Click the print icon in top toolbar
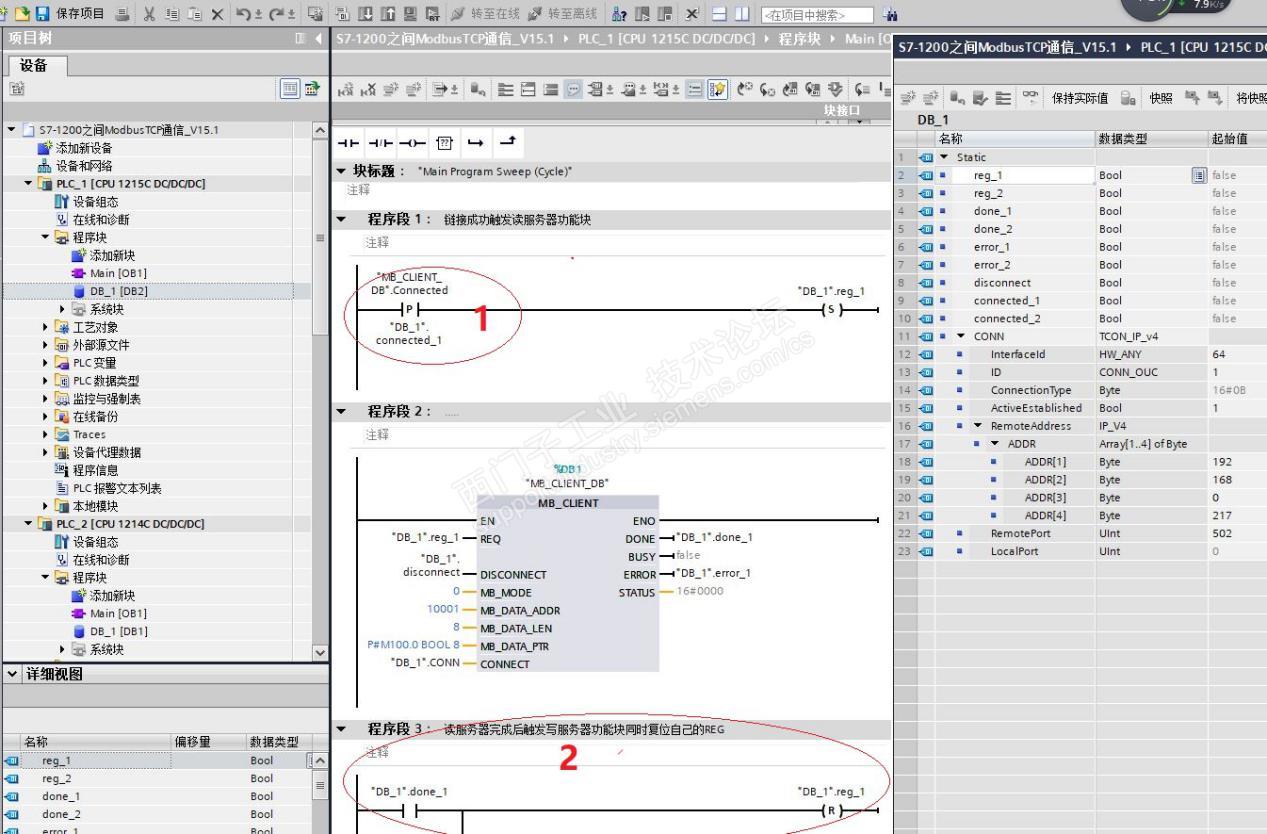Screen dimensions: 1267x834 (121, 13)
